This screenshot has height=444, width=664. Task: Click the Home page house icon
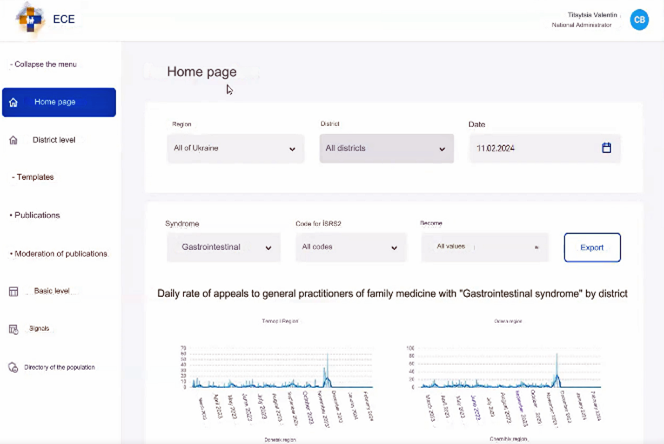(13, 102)
